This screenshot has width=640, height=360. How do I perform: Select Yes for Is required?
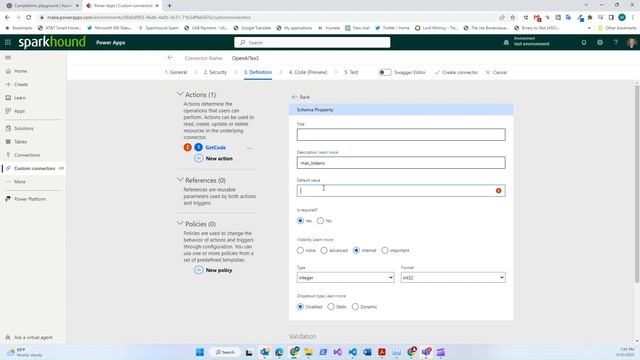click(300, 221)
